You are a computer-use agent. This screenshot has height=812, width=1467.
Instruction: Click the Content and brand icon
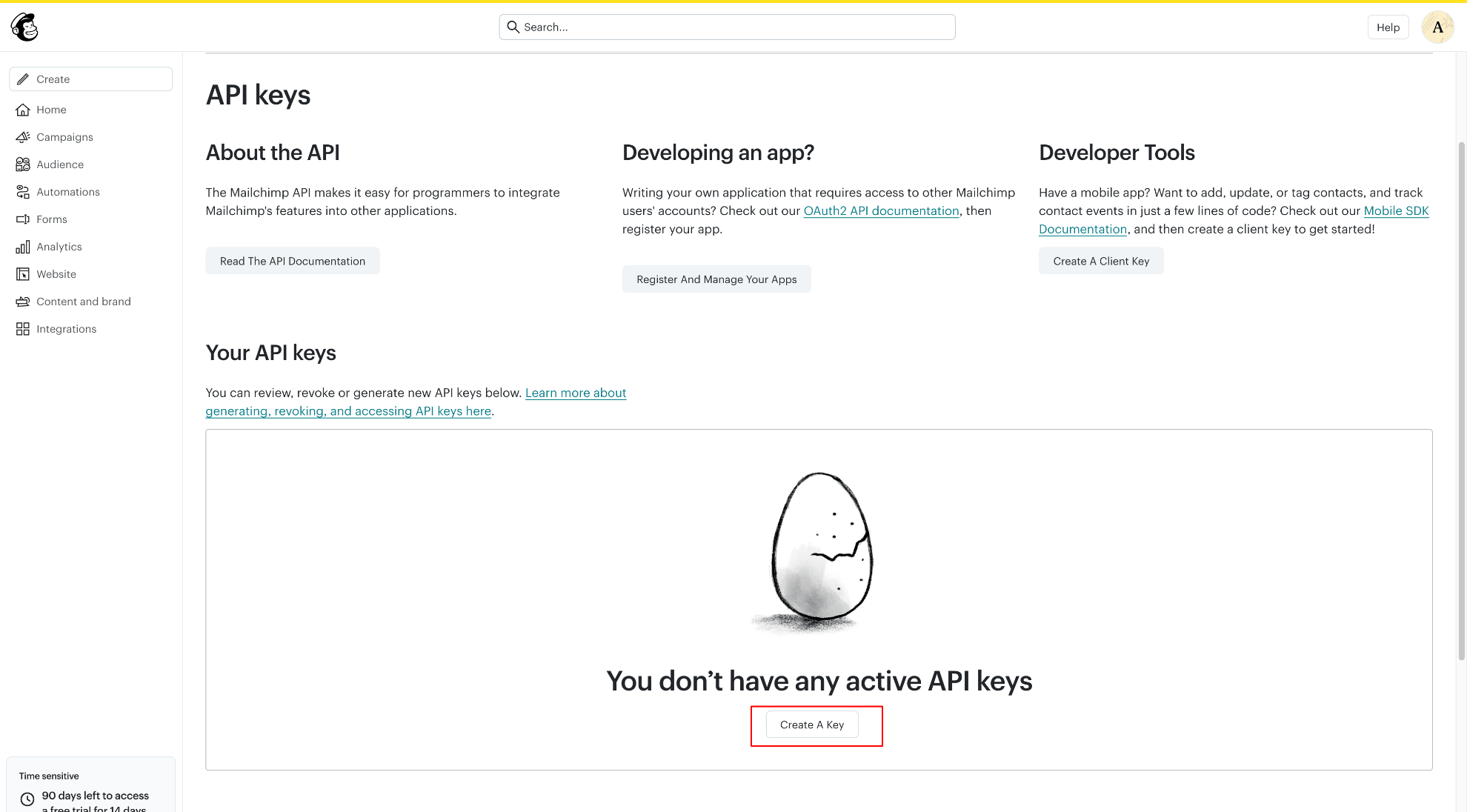(x=23, y=302)
